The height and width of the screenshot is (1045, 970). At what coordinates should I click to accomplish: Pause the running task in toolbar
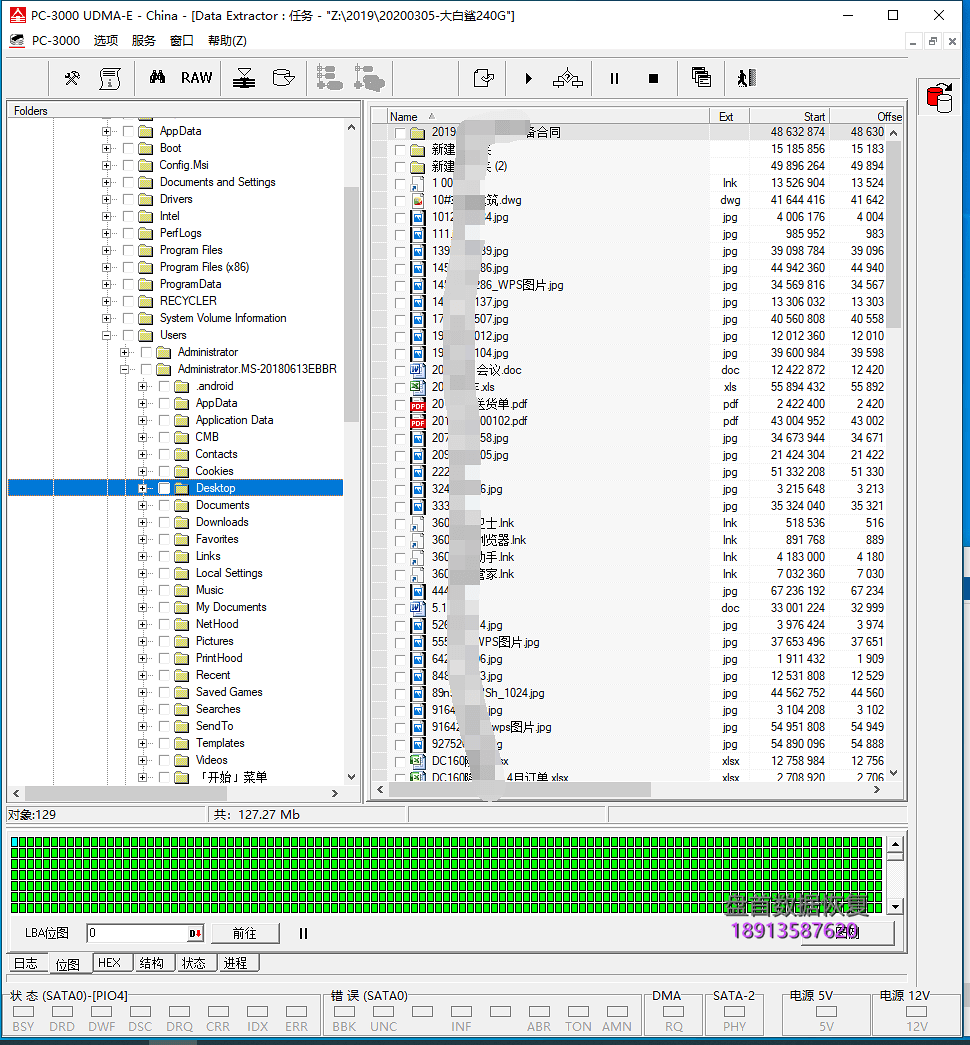coord(614,79)
